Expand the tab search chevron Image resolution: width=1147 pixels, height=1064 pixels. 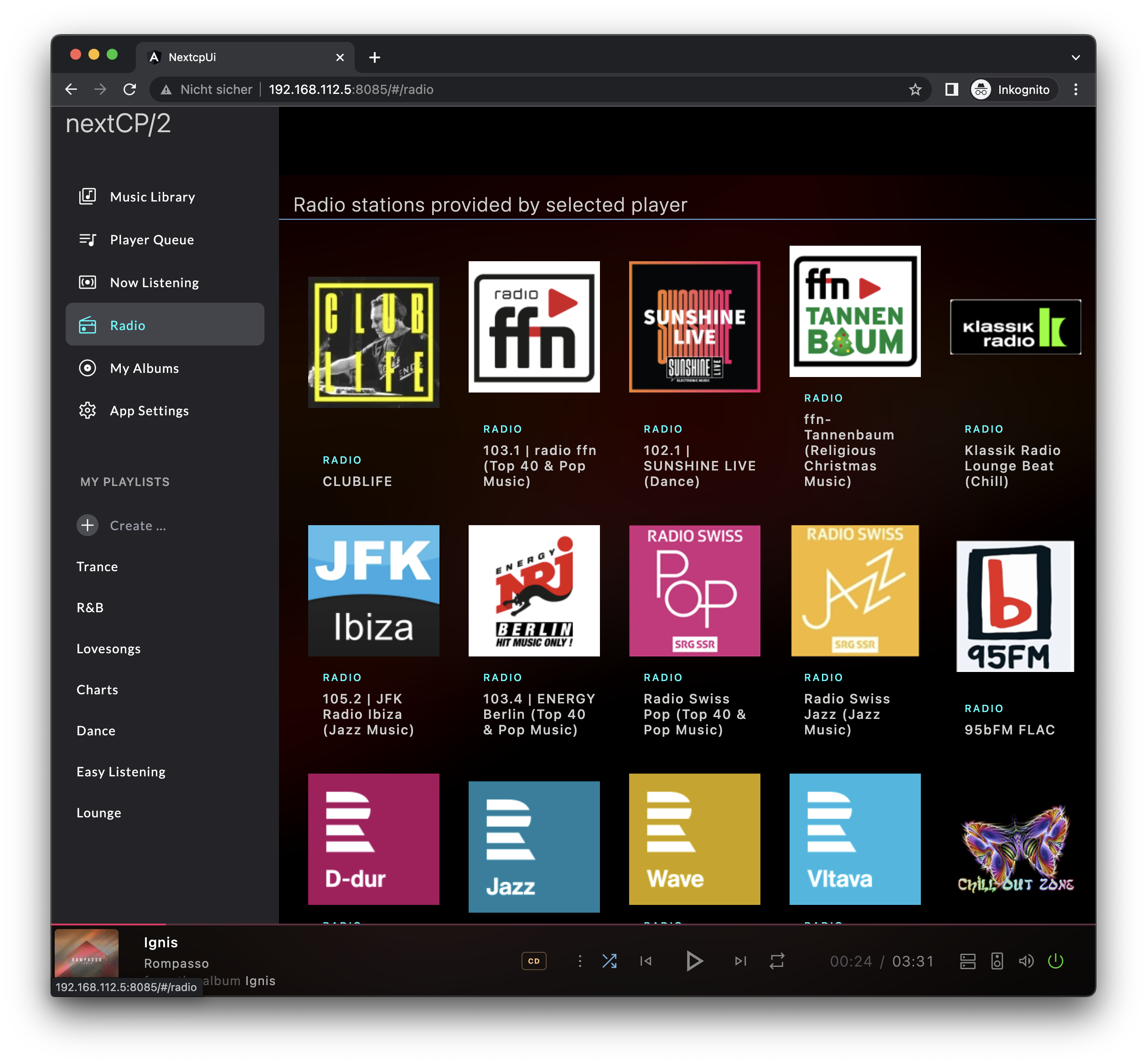click(x=1075, y=57)
